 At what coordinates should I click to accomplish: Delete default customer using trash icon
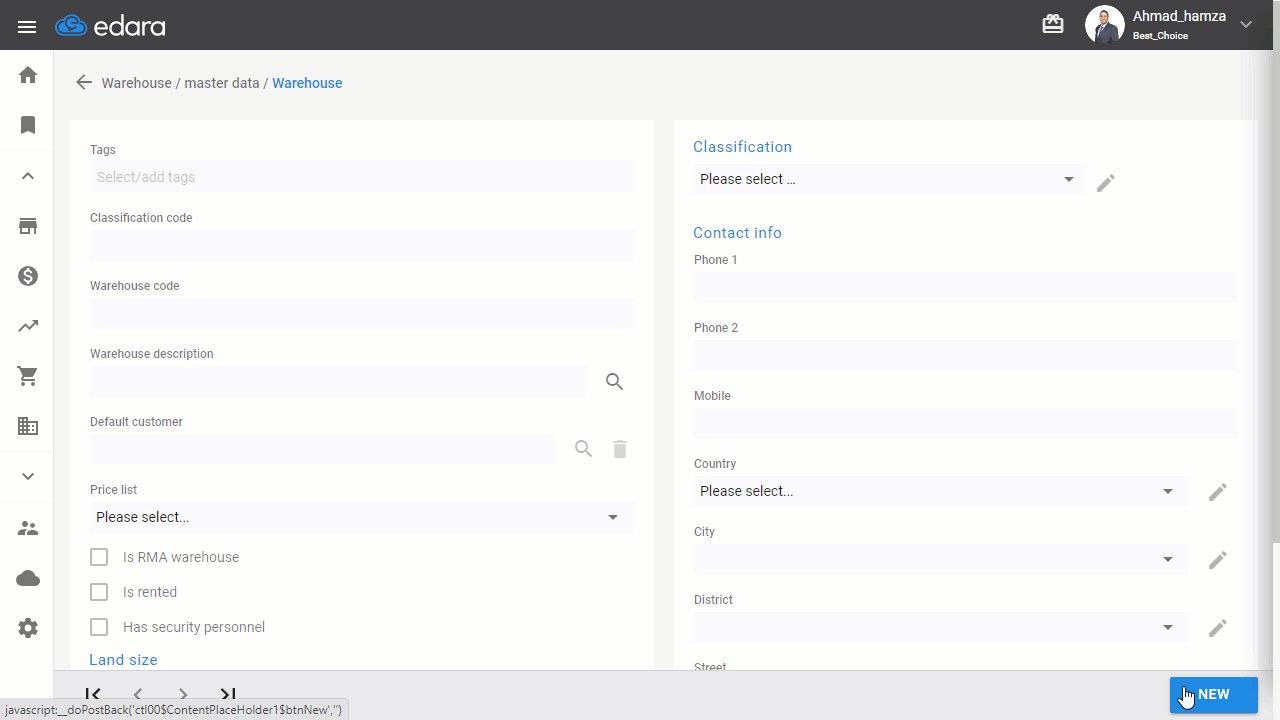click(x=620, y=449)
